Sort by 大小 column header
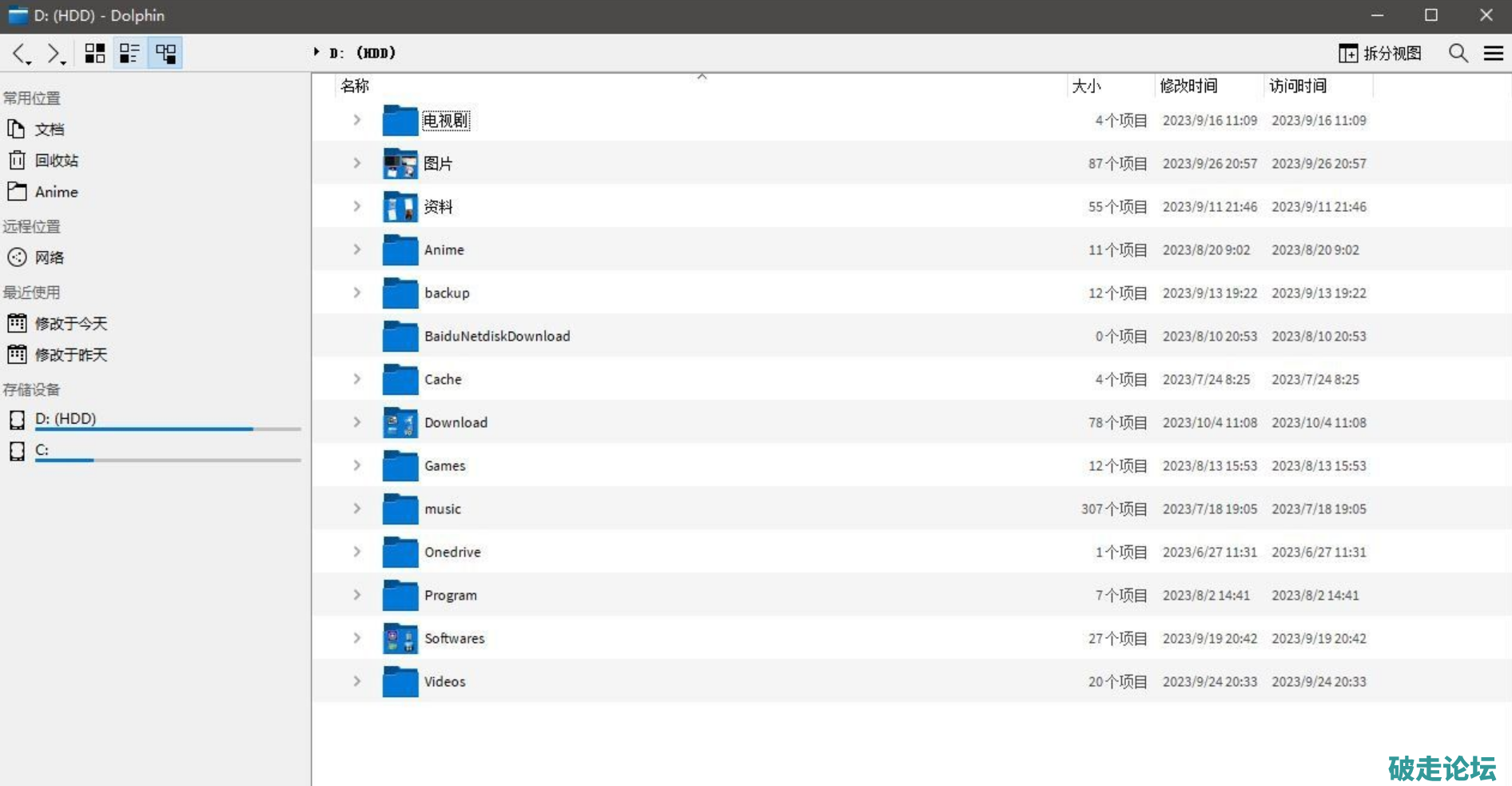 (x=1086, y=86)
